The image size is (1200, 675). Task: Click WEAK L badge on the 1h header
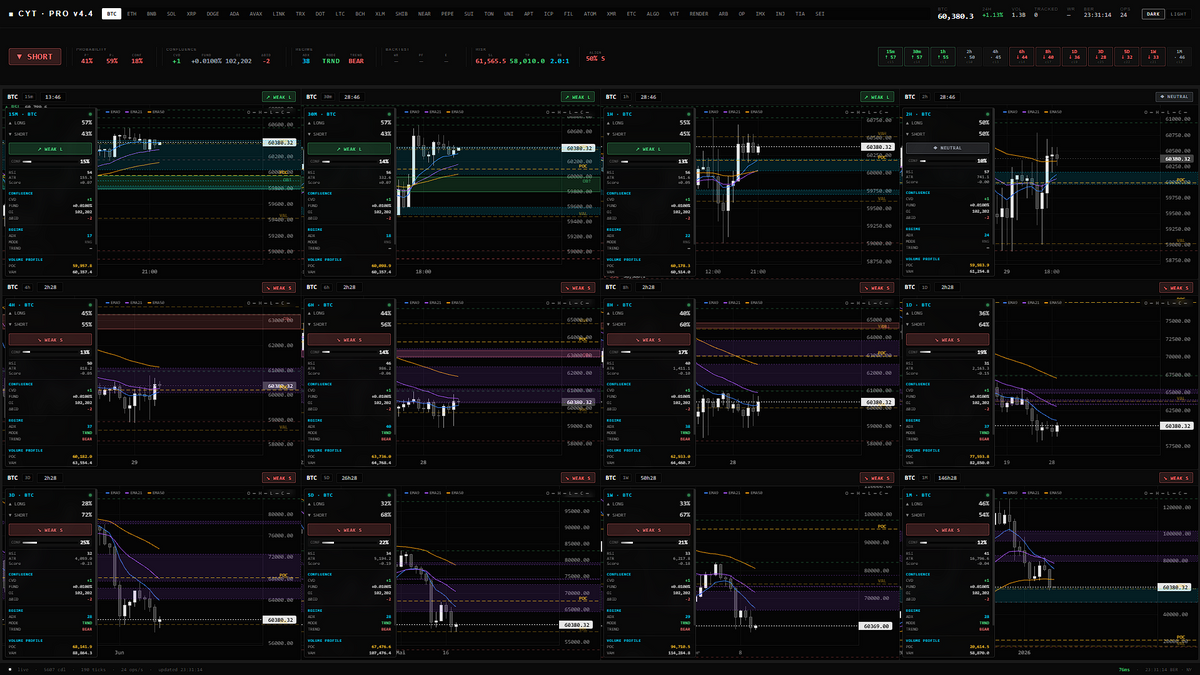(876, 97)
